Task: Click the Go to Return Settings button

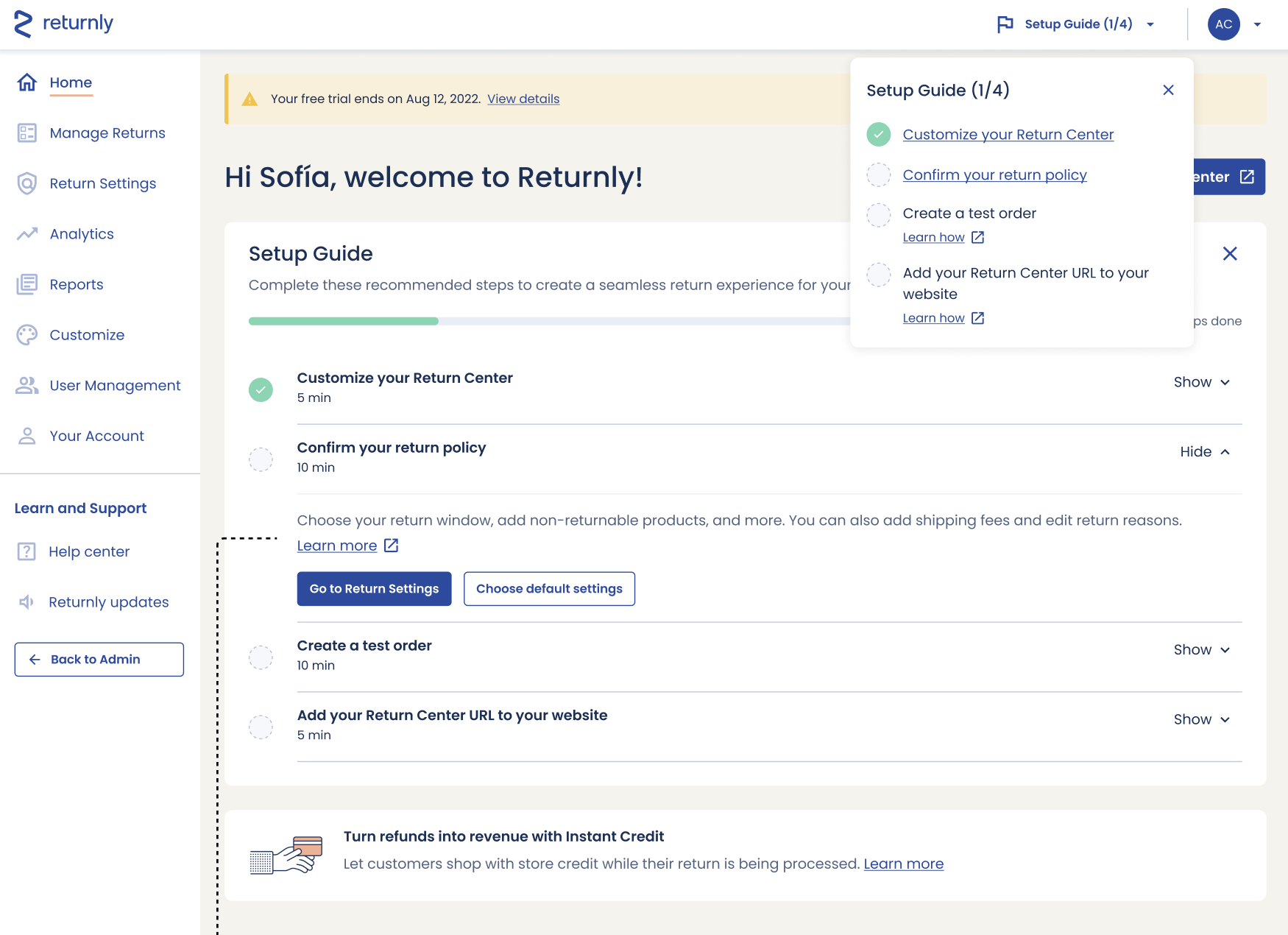Action: [x=374, y=589]
